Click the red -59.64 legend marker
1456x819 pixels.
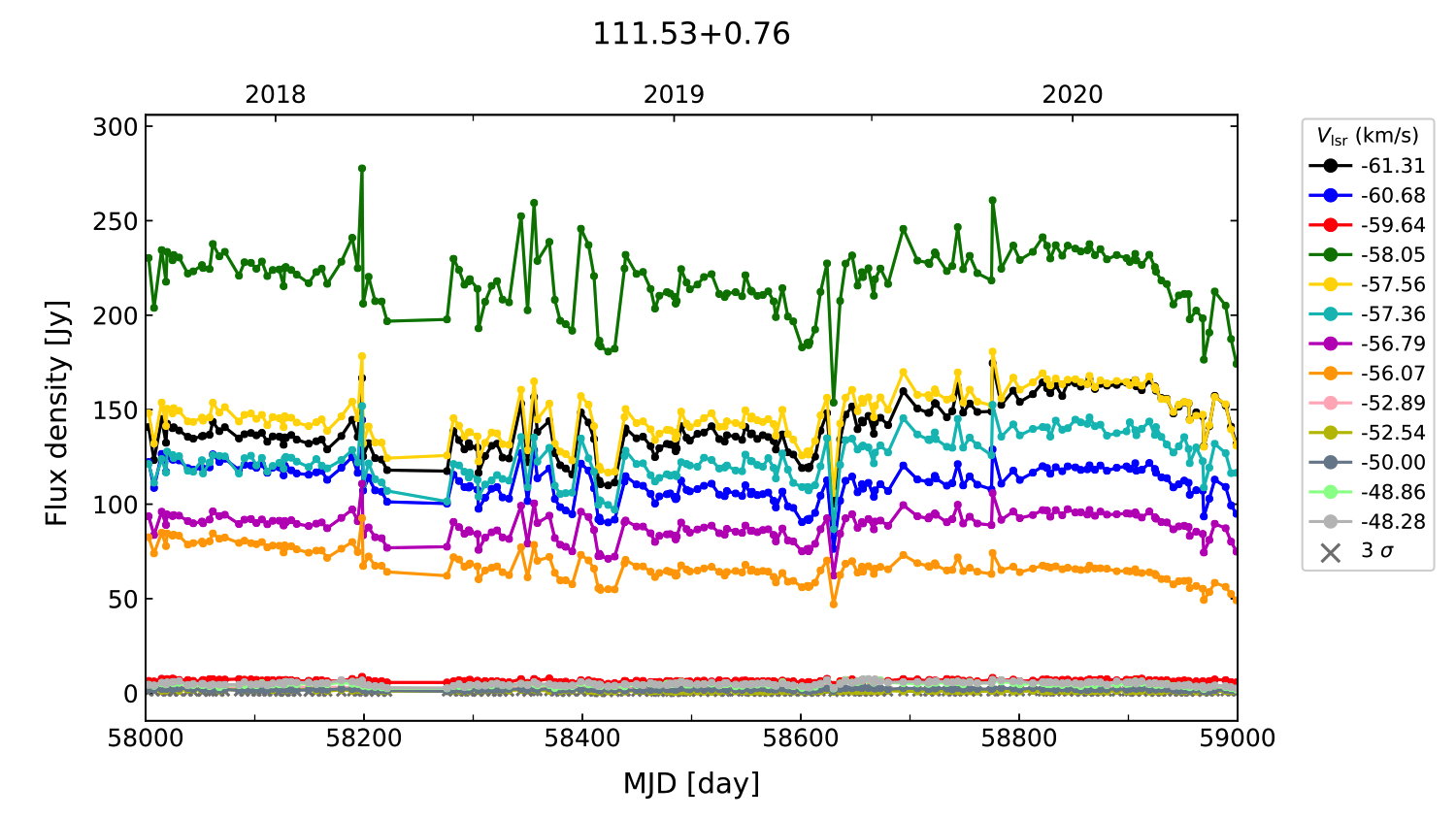point(1330,225)
